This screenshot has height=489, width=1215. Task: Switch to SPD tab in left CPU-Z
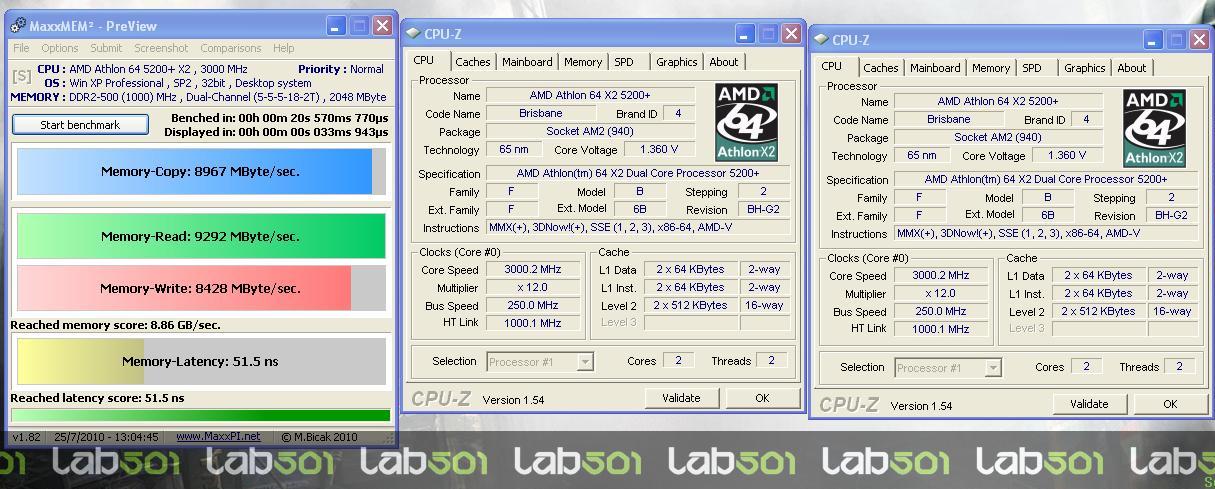pos(624,62)
